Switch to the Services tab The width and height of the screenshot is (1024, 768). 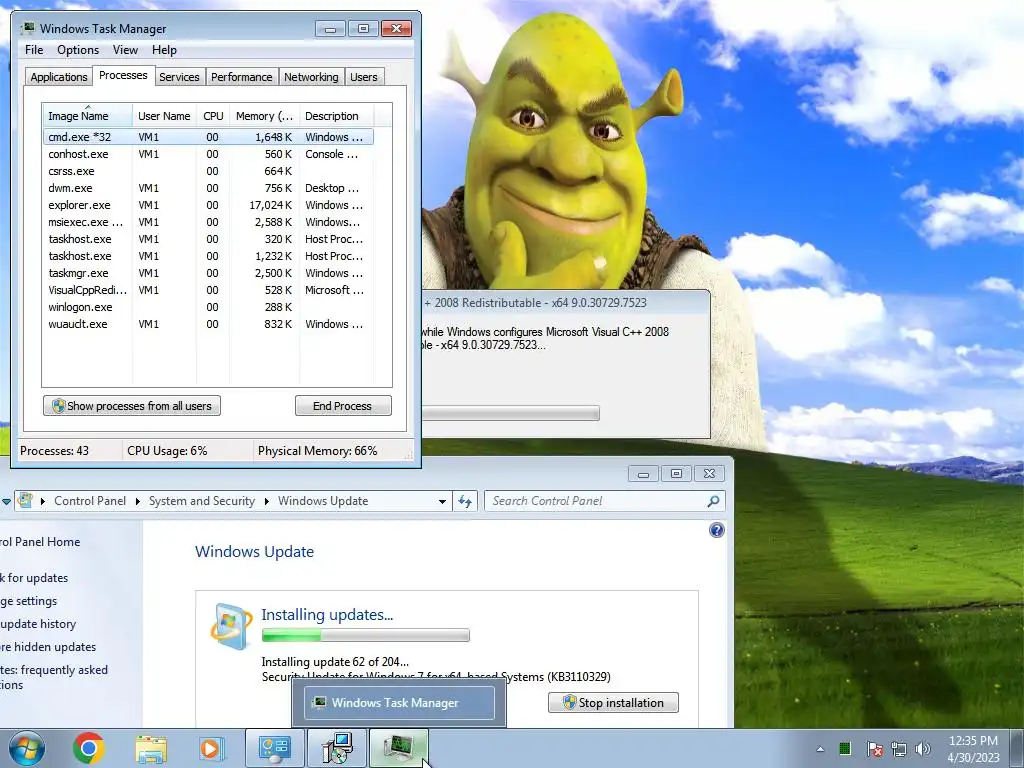pos(179,77)
